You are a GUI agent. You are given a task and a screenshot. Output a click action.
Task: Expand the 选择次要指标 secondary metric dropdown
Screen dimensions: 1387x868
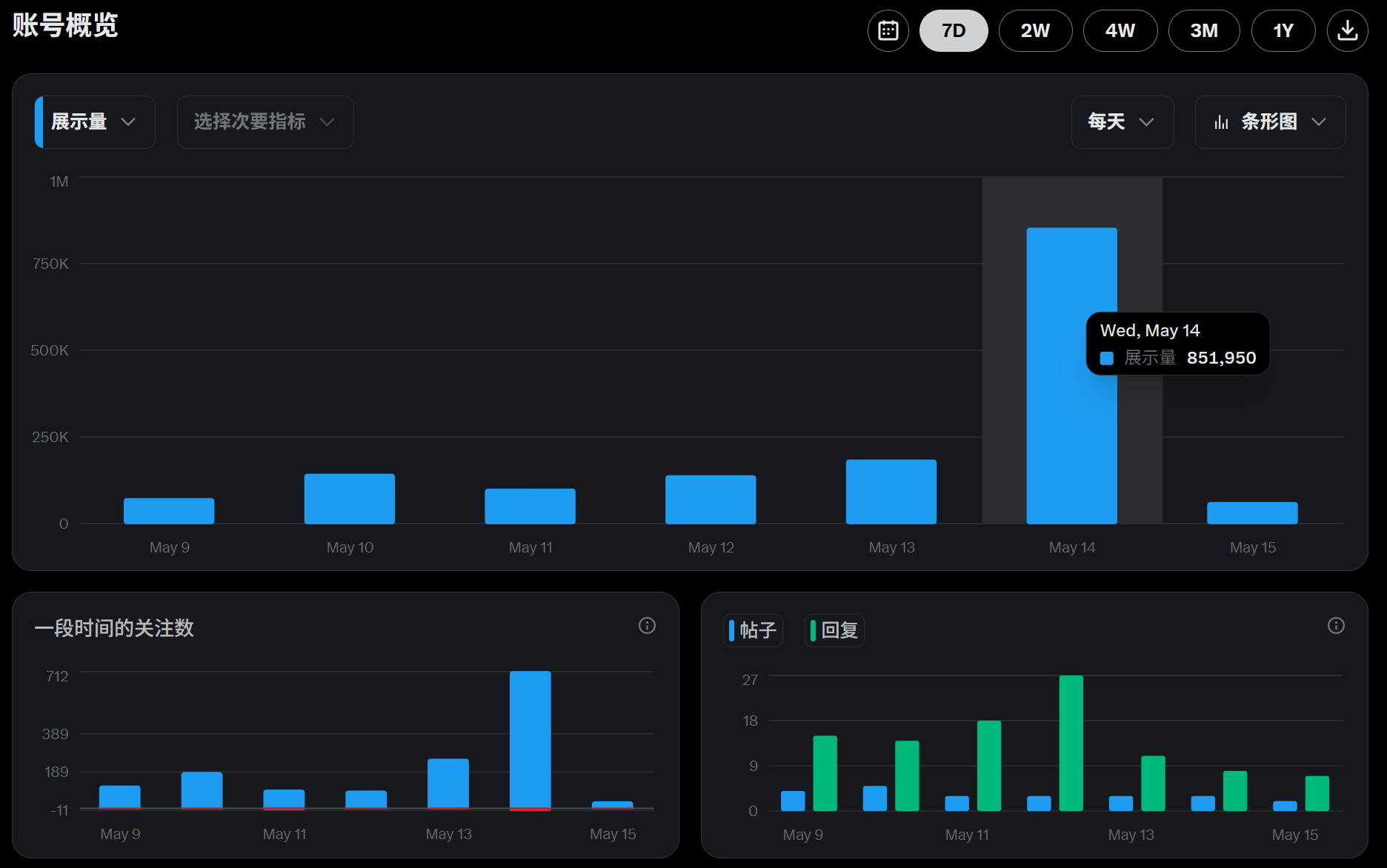click(265, 122)
